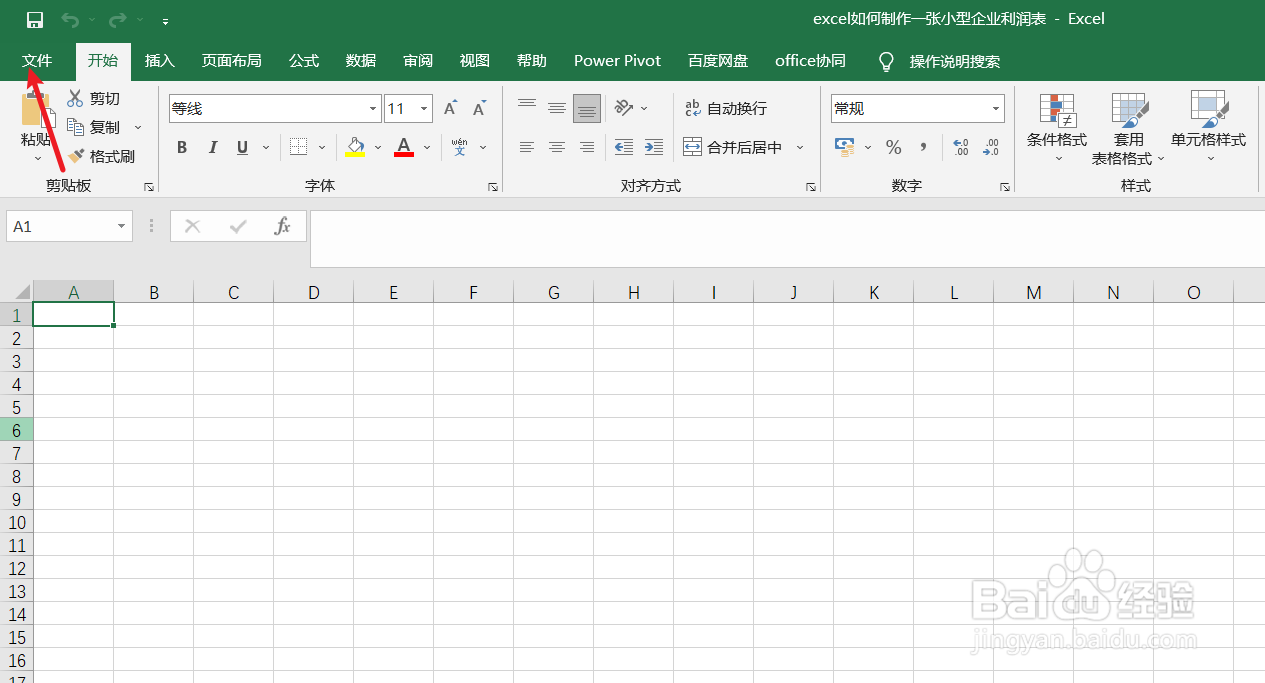
Task: Click the fx insert function icon
Action: point(282,226)
